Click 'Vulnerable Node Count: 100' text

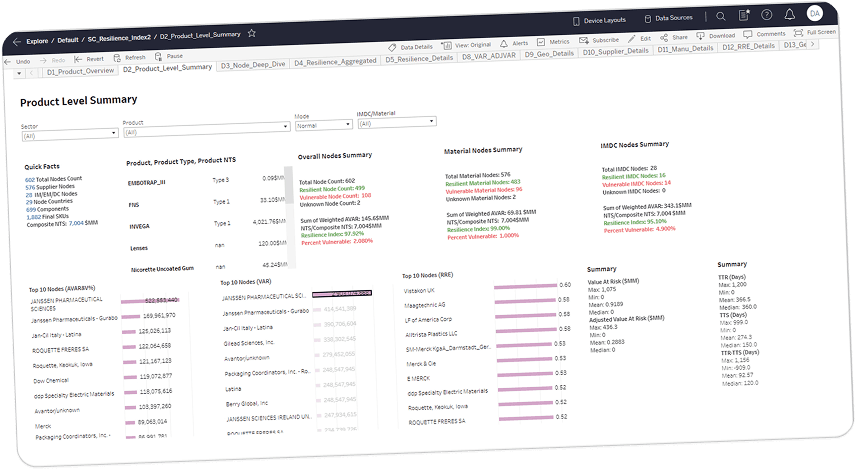pyautogui.click(x=335, y=196)
